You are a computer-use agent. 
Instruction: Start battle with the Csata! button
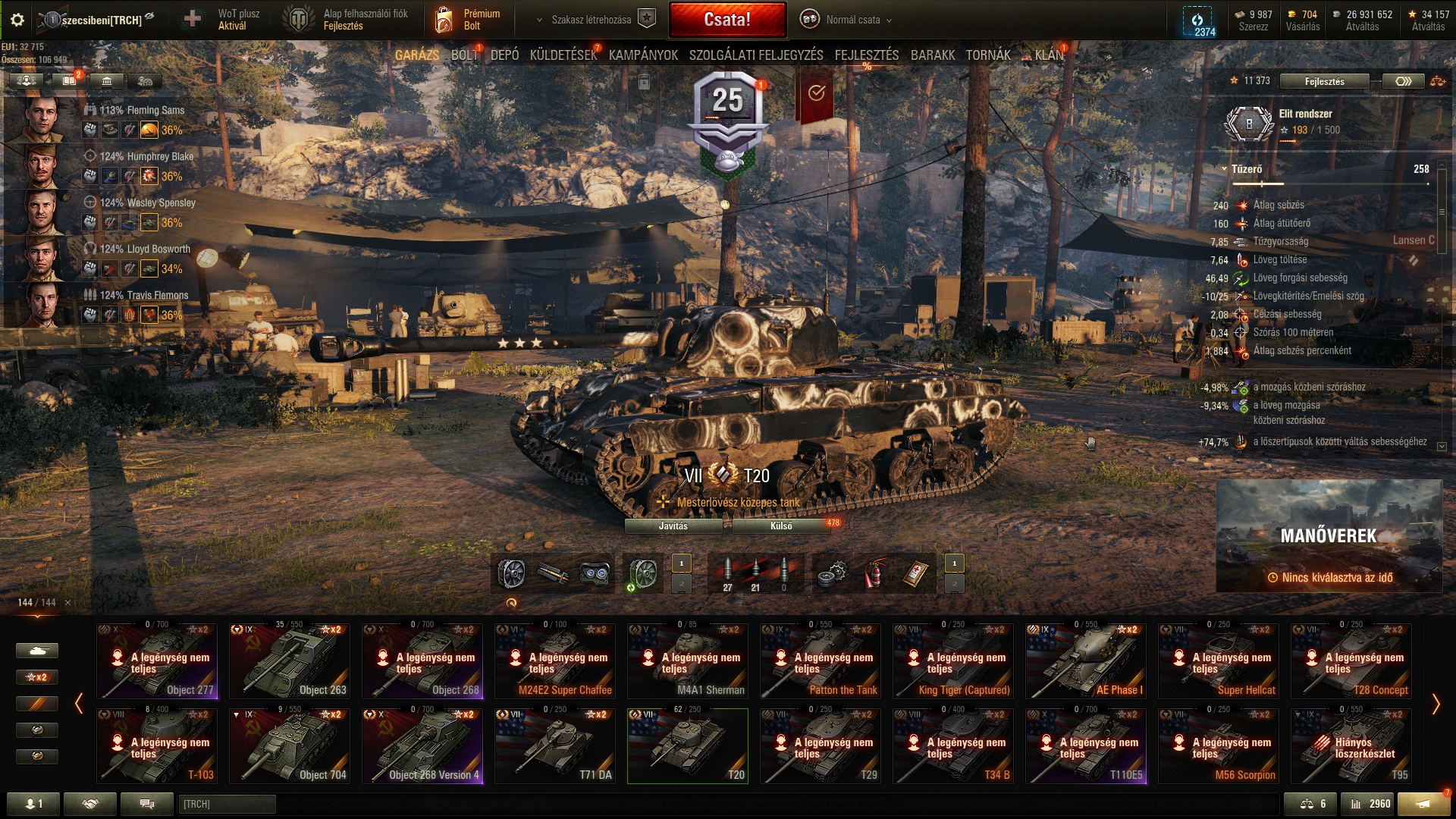pos(727,20)
